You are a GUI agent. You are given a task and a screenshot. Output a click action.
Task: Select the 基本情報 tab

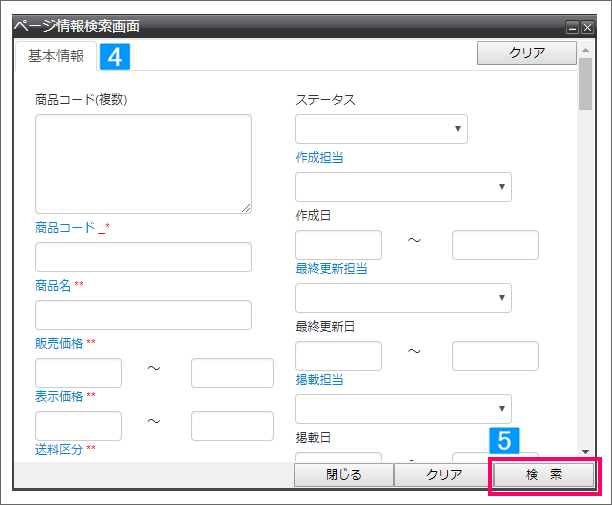(x=56, y=56)
